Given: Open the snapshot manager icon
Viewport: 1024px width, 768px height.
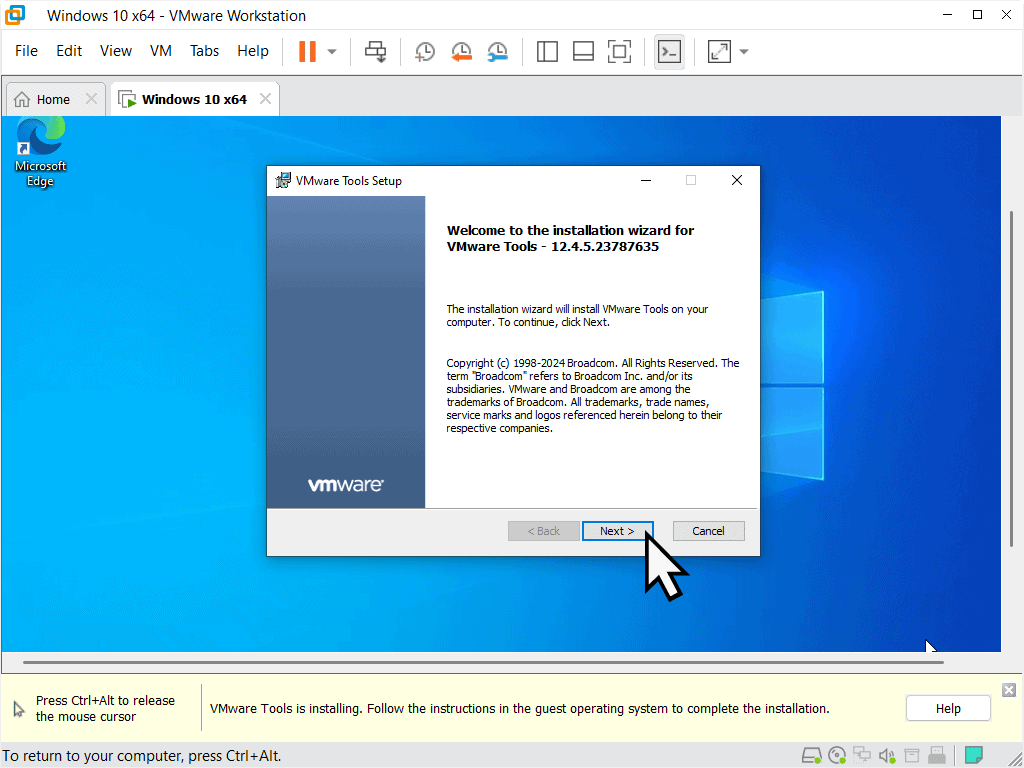Looking at the screenshot, I should pos(497,52).
